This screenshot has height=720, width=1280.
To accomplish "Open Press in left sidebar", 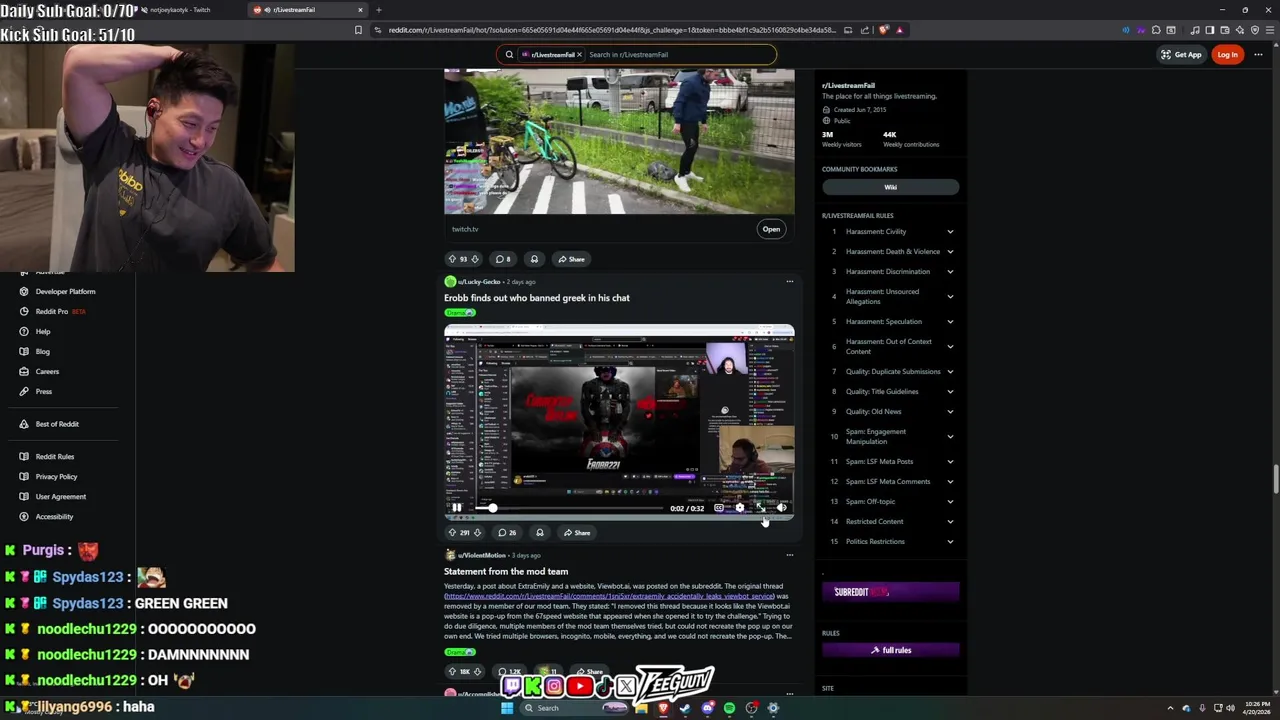I will [x=44, y=392].
